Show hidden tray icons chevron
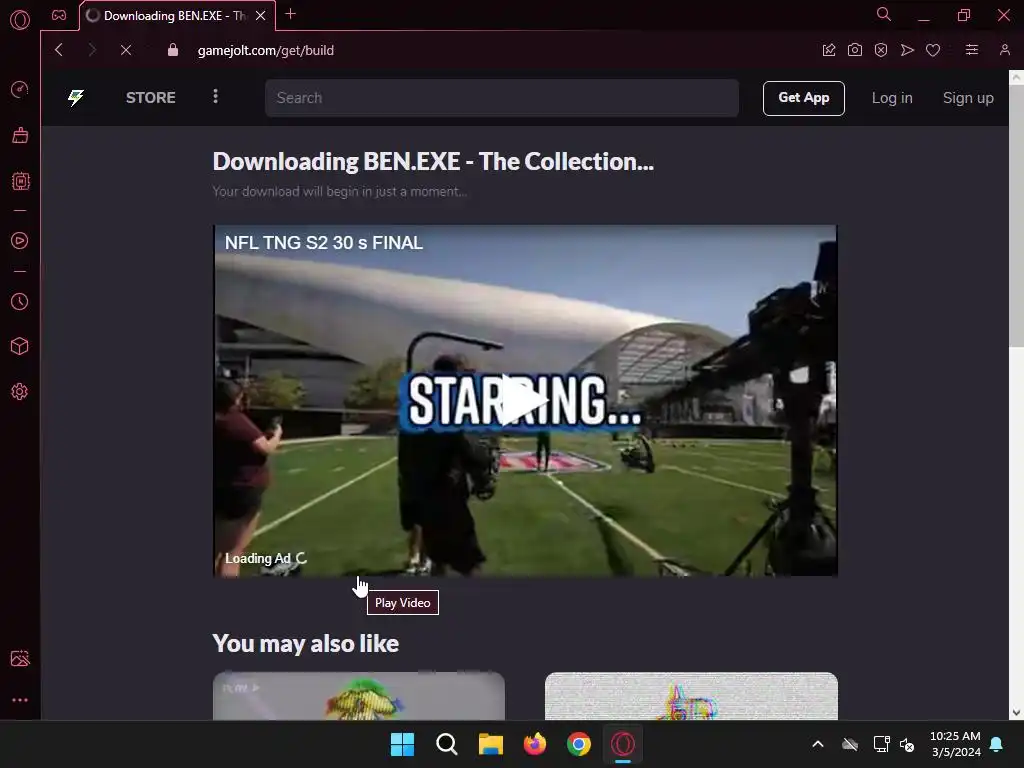This screenshot has height=768, width=1024. 818,744
